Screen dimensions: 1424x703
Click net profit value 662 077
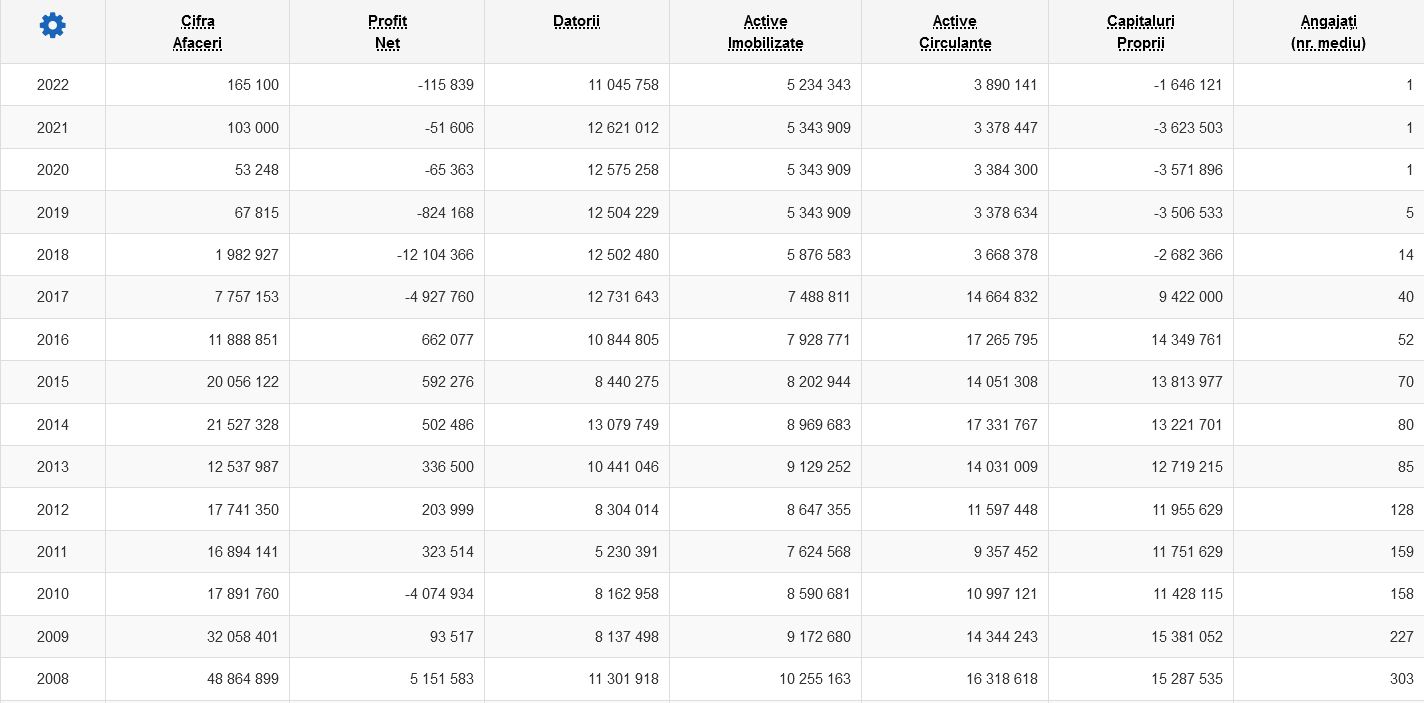pyautogui.click(x=448, y=340)
